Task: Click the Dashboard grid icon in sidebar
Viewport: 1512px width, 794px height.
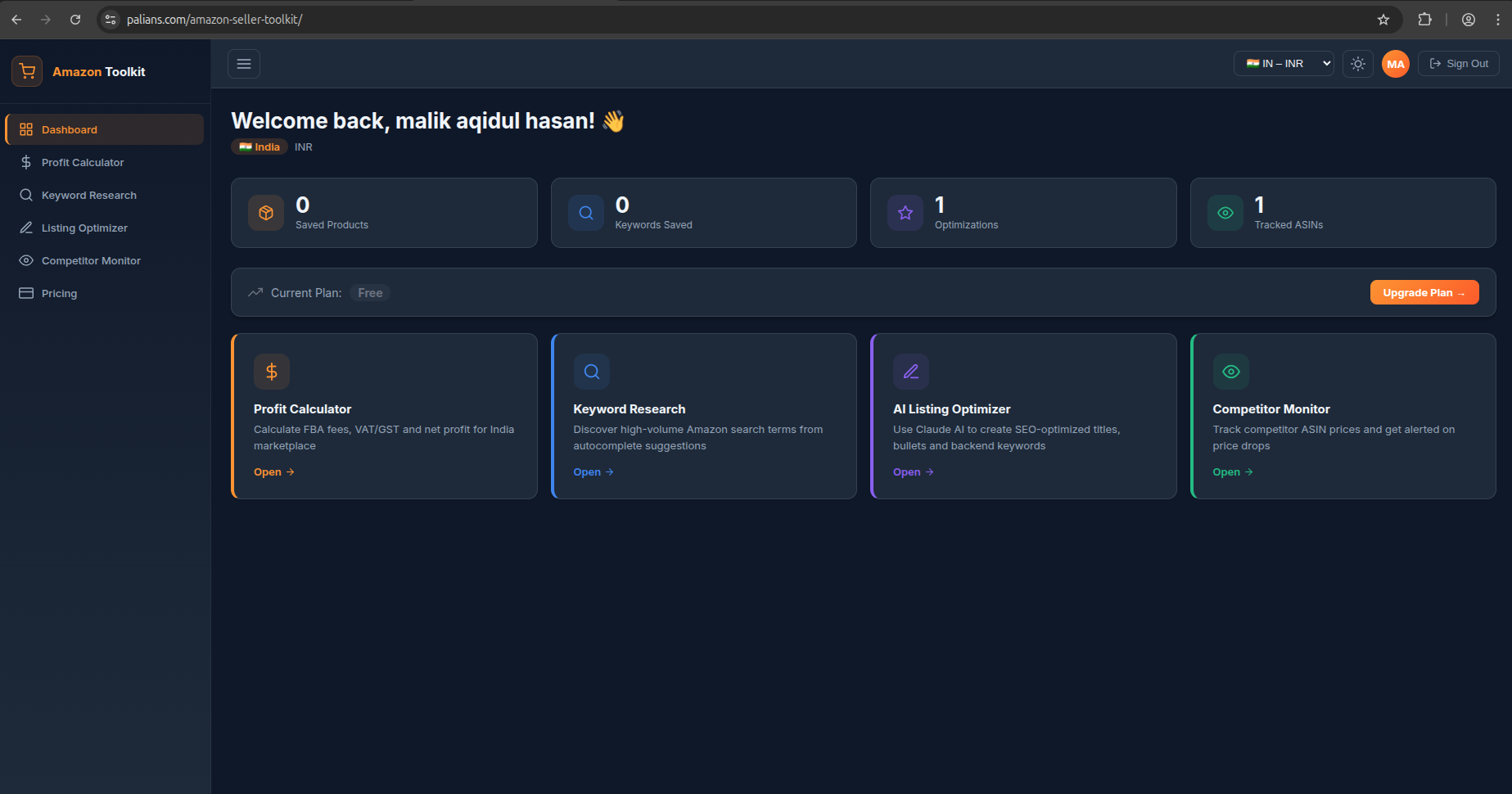Action: (x=26, y=129)
